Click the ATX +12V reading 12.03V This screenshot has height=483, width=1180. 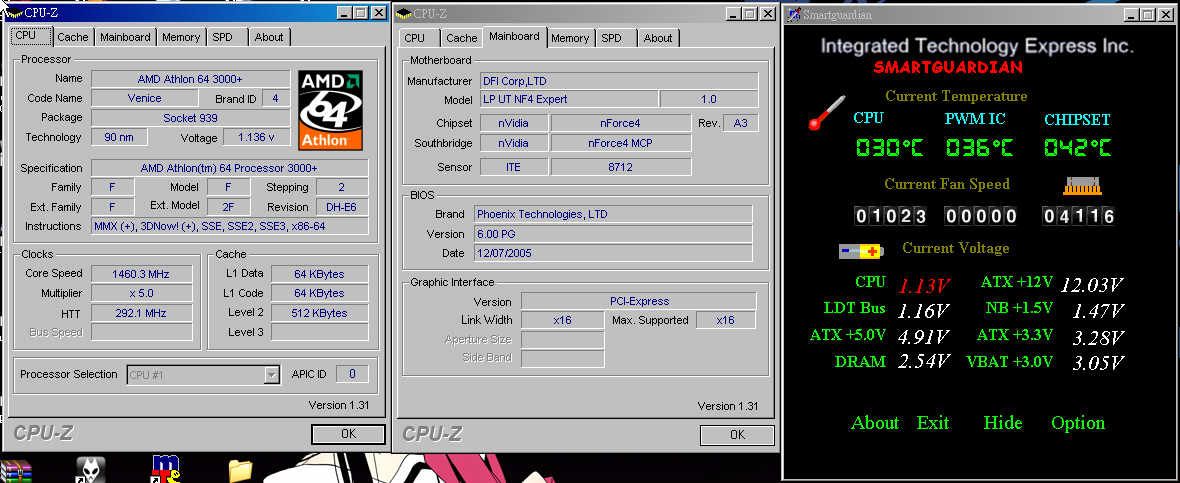1092,285
